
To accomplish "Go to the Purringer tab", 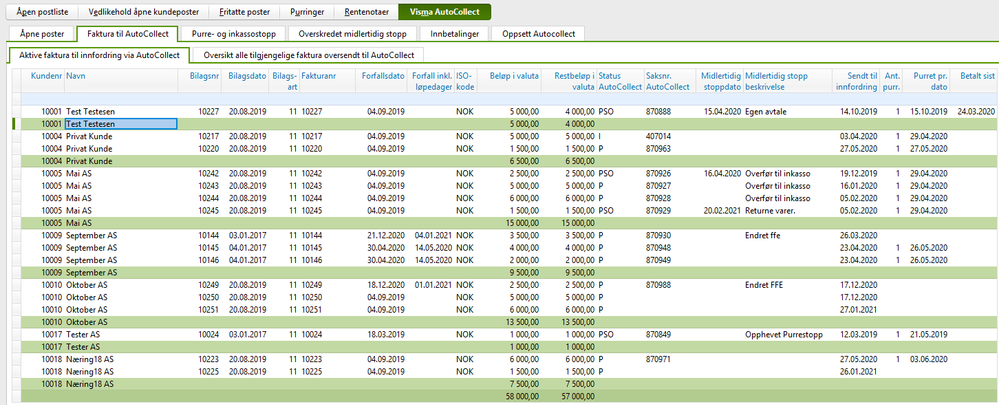I will tap(307, 12).
